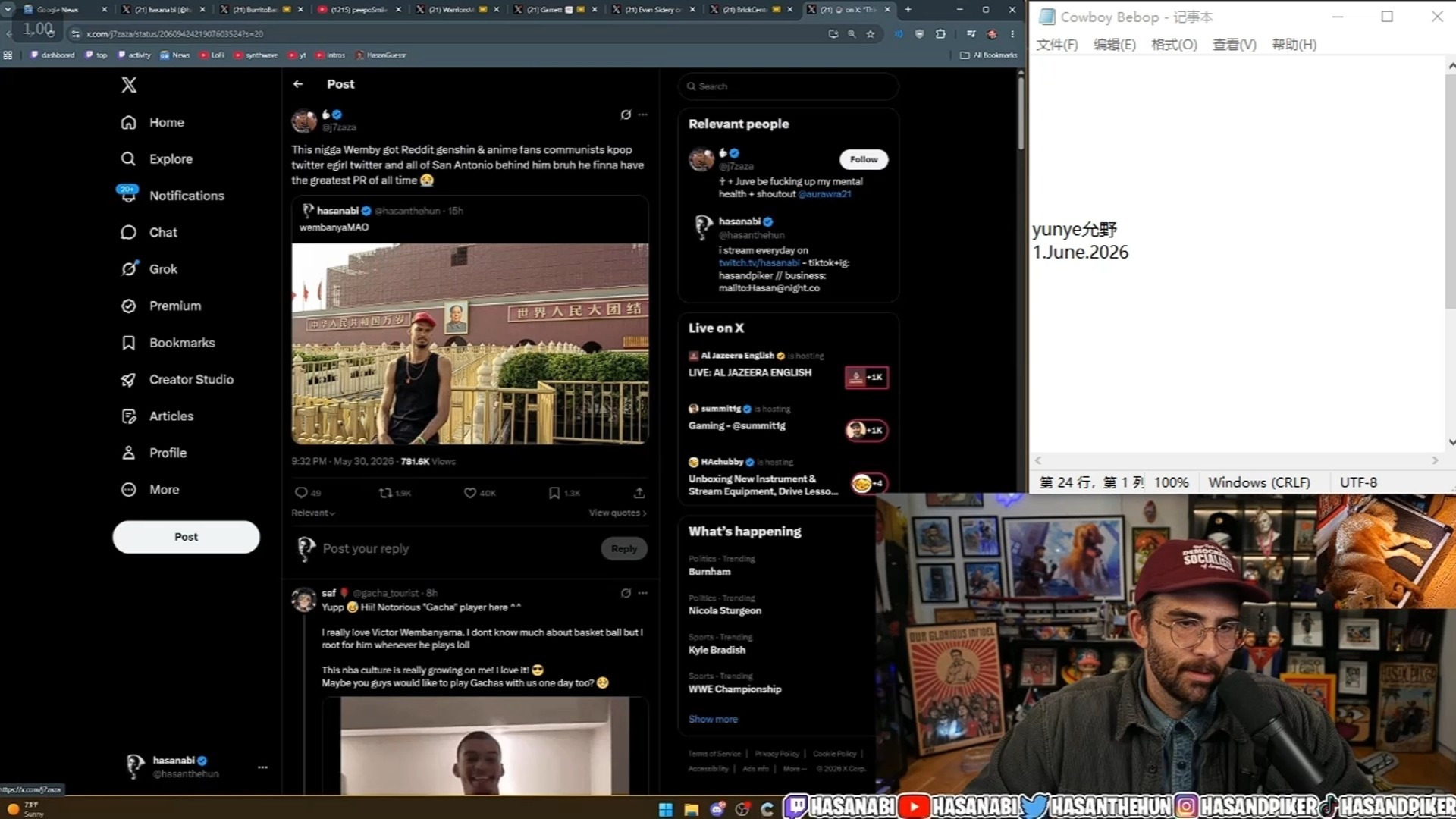This screenshot has height=819, width=1456.
Task: Open Chat in the X sidebar
Action: [x=149, y=232]
